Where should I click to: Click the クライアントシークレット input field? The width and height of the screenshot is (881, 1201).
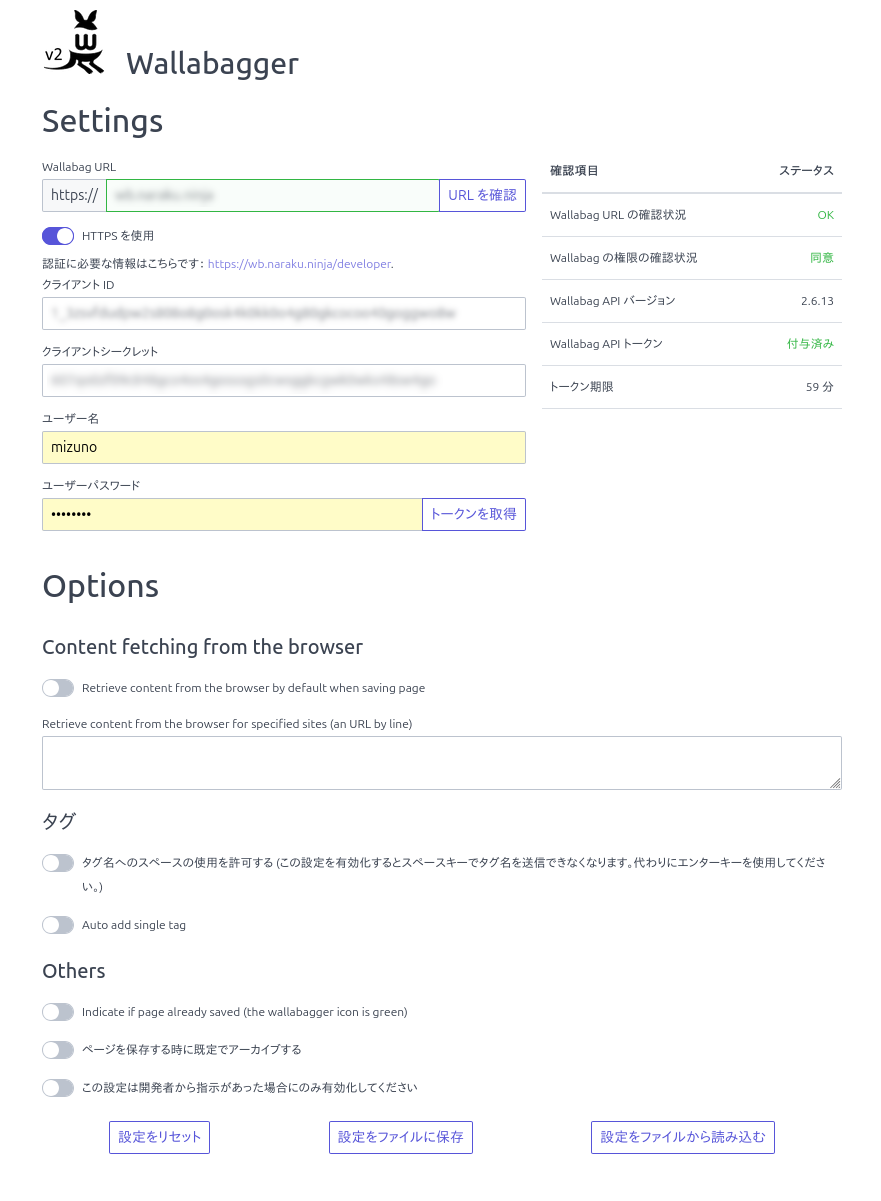[x=283, y=381]
